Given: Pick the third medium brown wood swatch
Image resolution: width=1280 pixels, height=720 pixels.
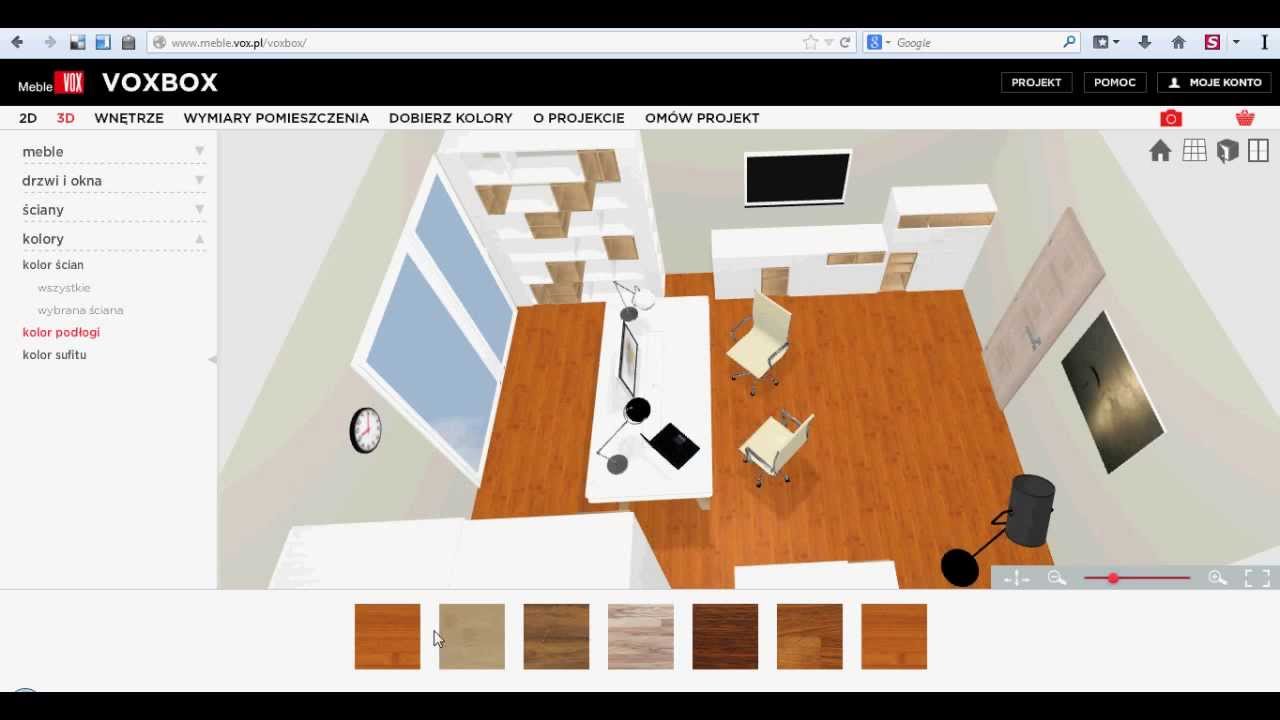Looking at the screenshot, I should click(x=556, y=636).
